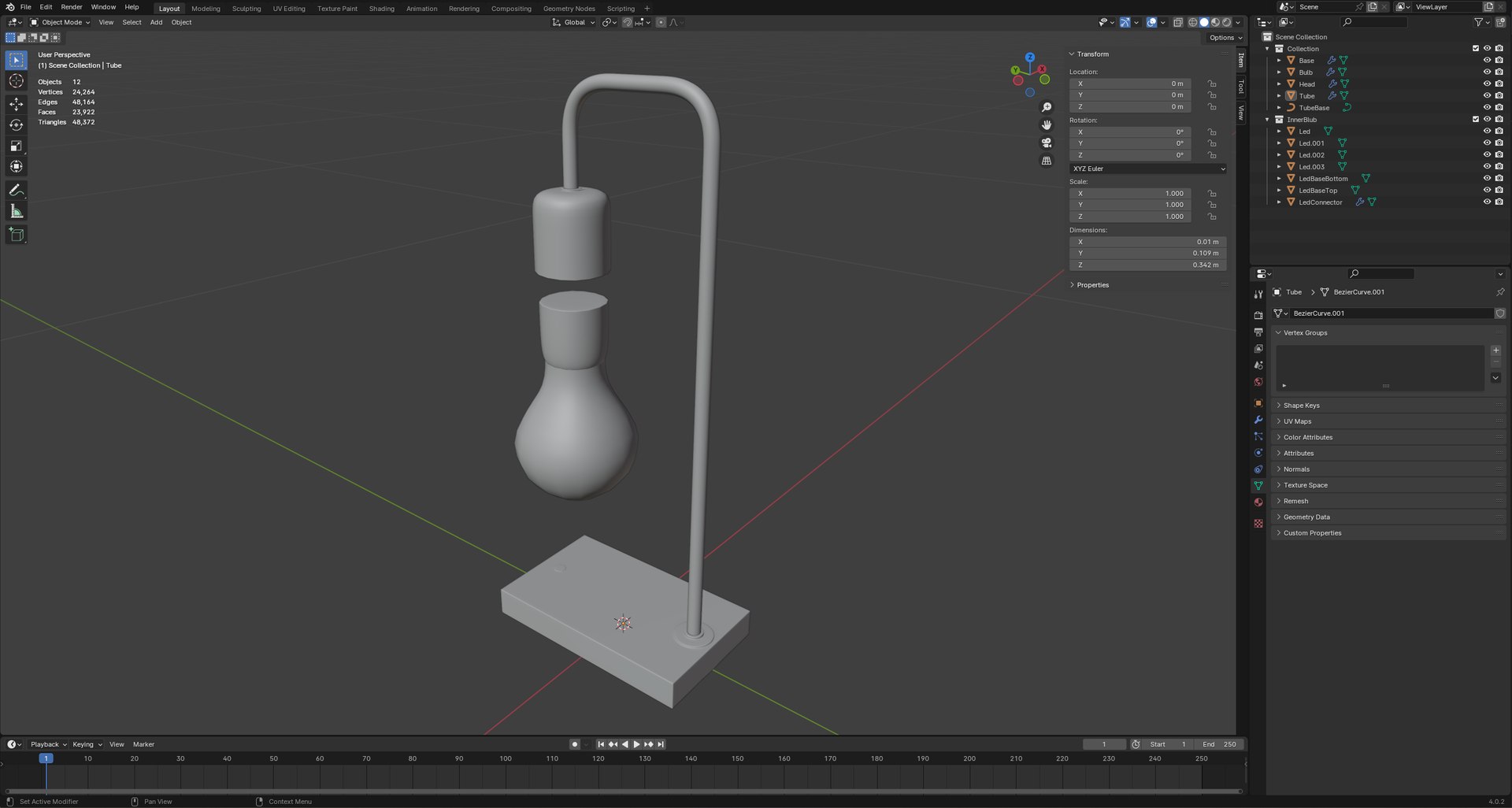Open the Marker menu in timeline
The image size is (1512, 808).
(143, 744)
